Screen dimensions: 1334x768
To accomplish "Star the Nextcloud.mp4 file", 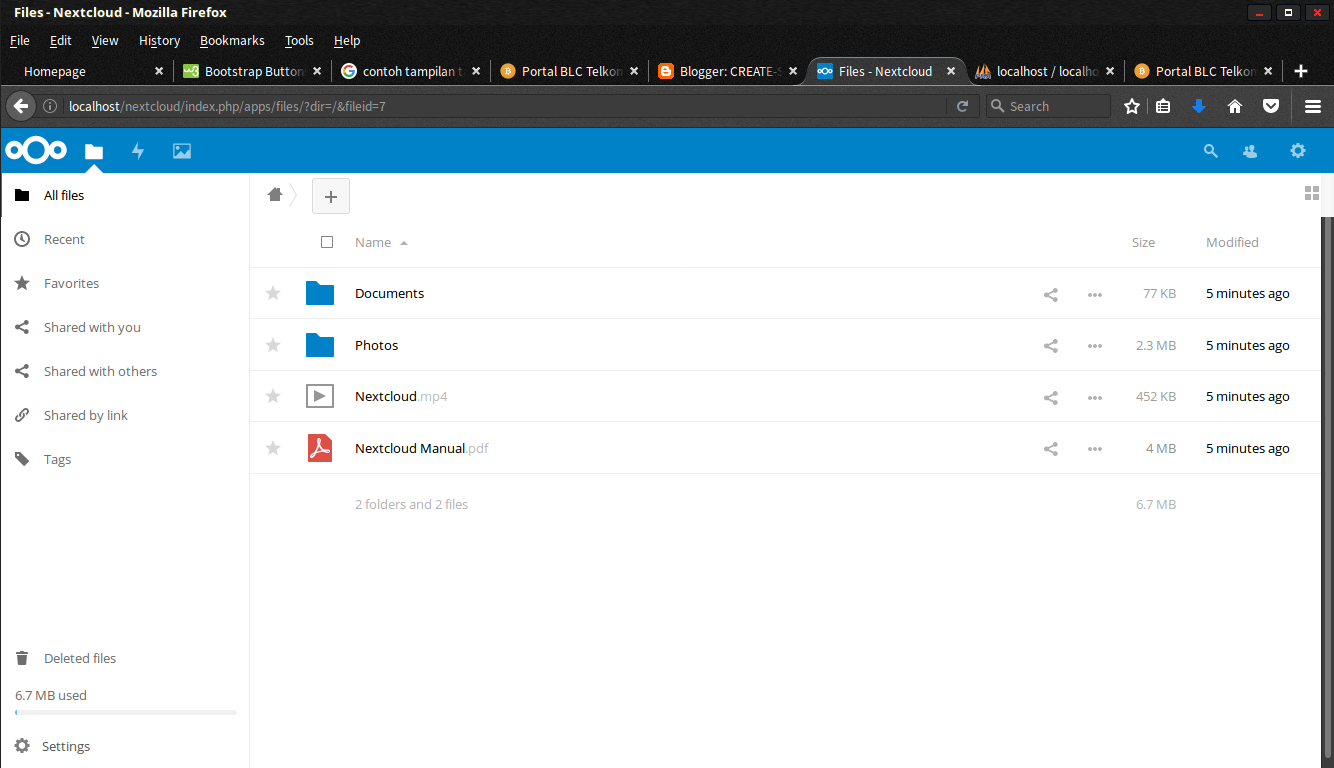I will (x=272, y=396).
